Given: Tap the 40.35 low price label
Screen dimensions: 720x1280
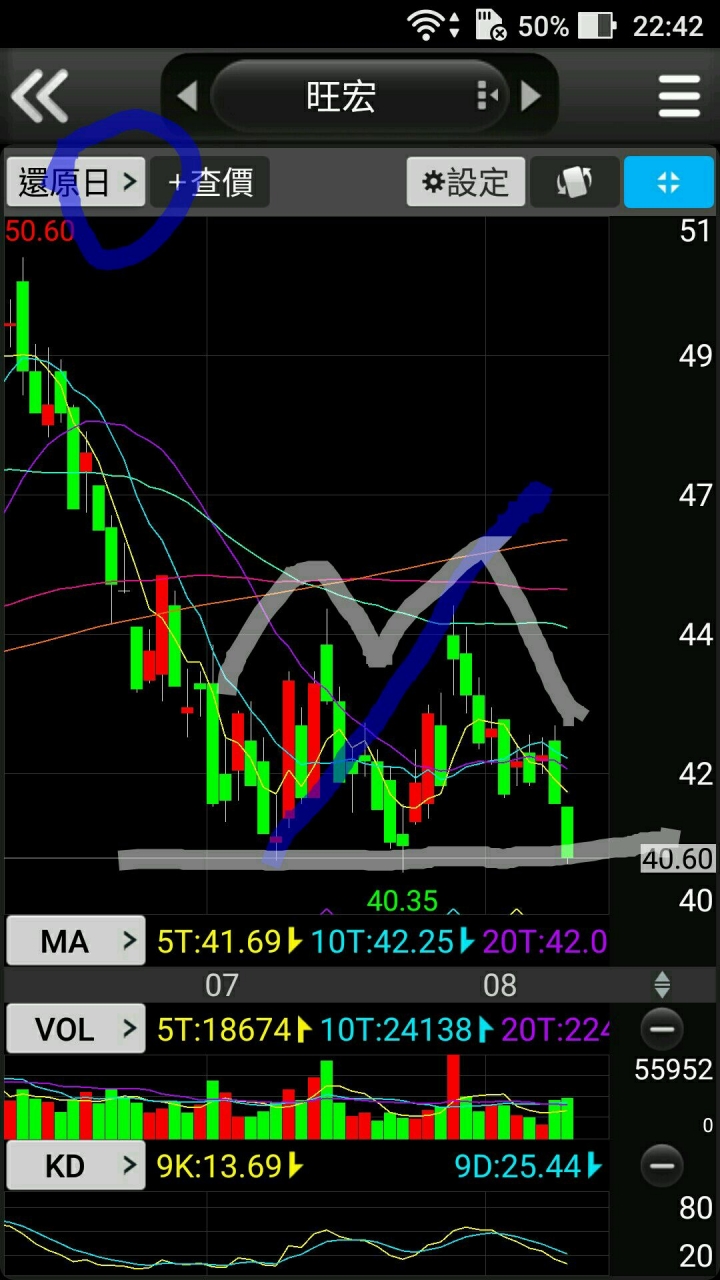Looking at the screenshot, I should [402, 901].
